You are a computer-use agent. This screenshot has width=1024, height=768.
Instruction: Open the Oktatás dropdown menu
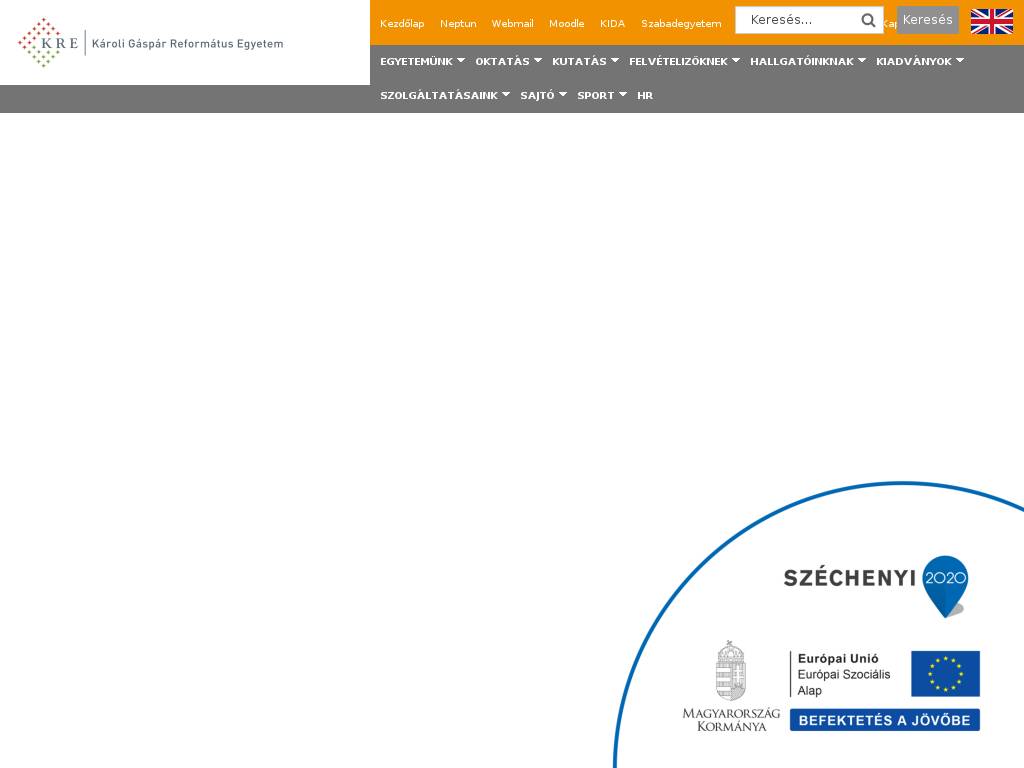pyautogui.click(x=508, y=61)
